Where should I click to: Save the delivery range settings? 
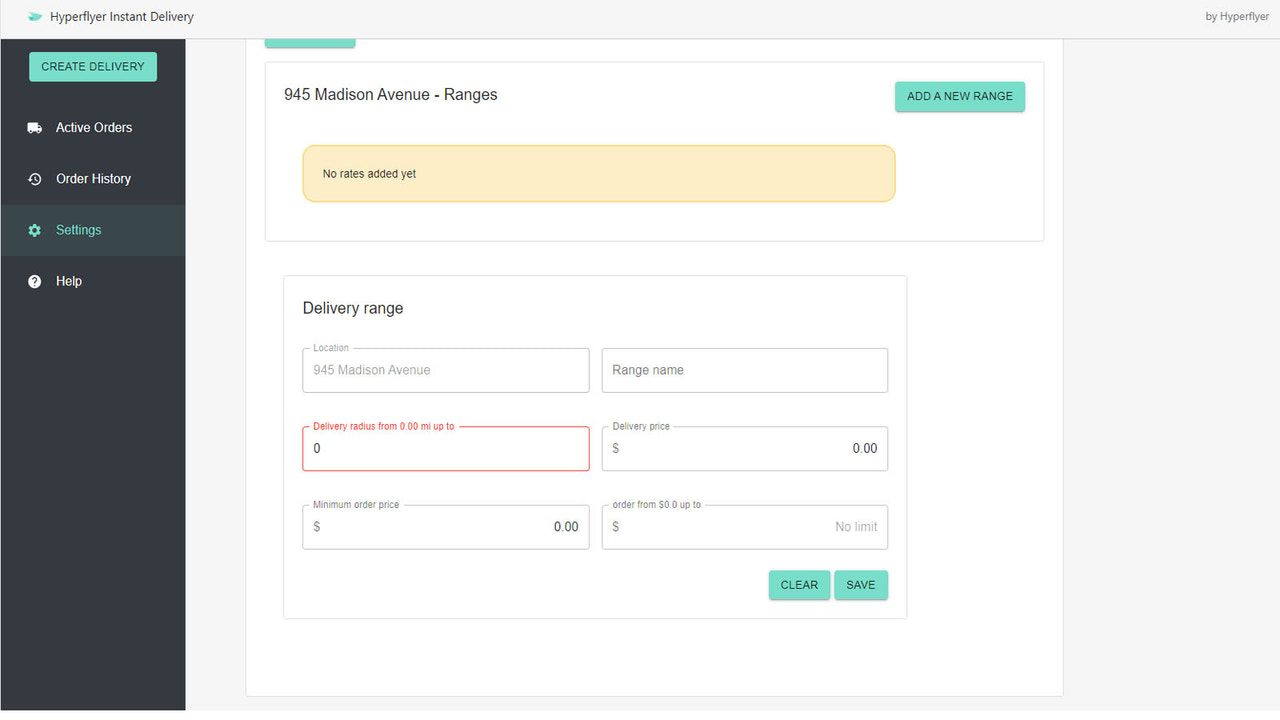pyautogui.click(x=860, y=584)
